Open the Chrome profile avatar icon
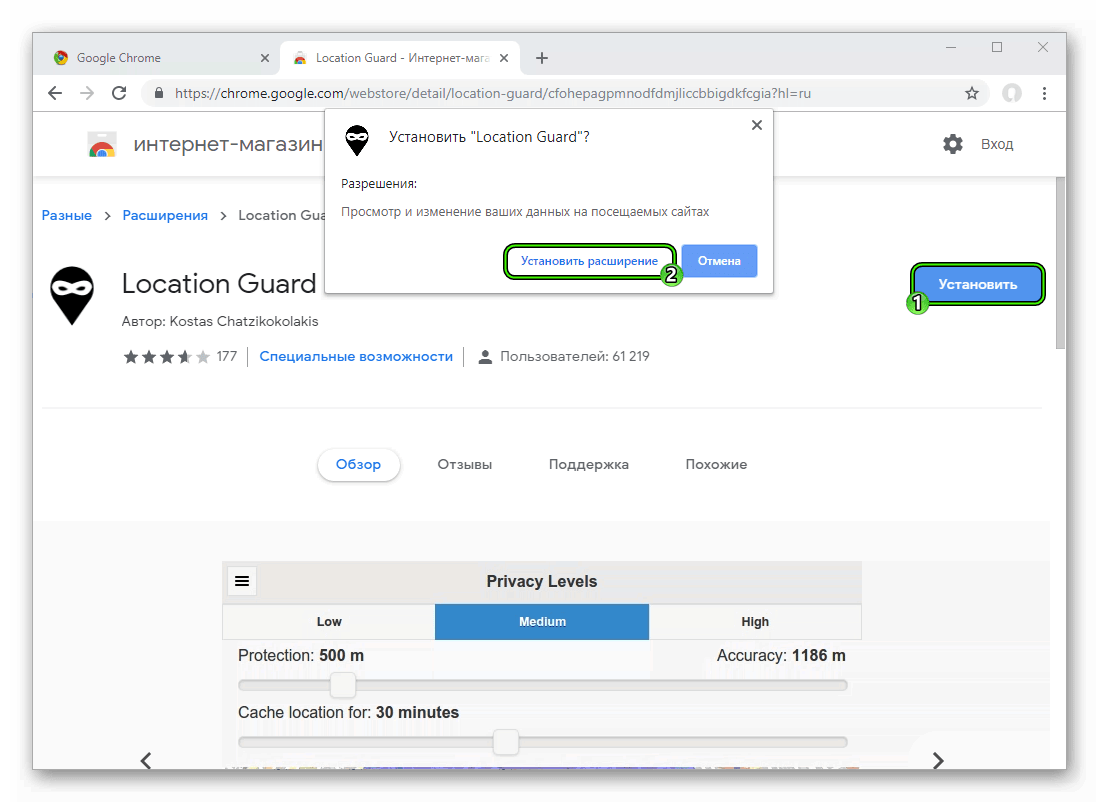The width and height of the screenshot is (1099, 802). 1011,93
